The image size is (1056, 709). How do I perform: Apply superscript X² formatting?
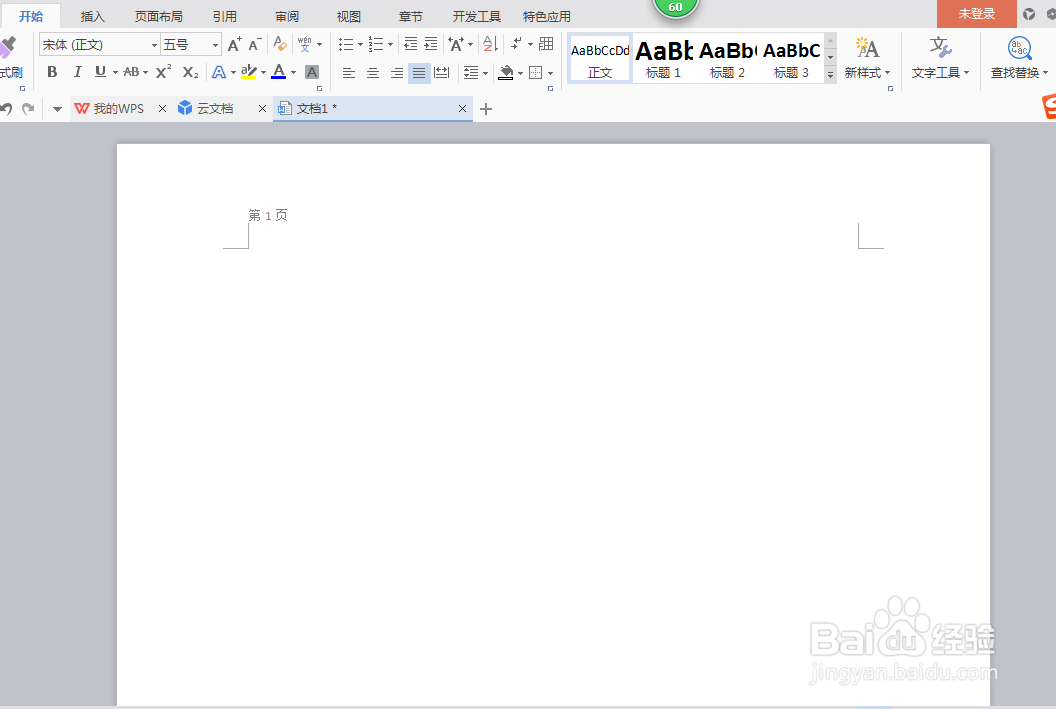pos(164,72)
